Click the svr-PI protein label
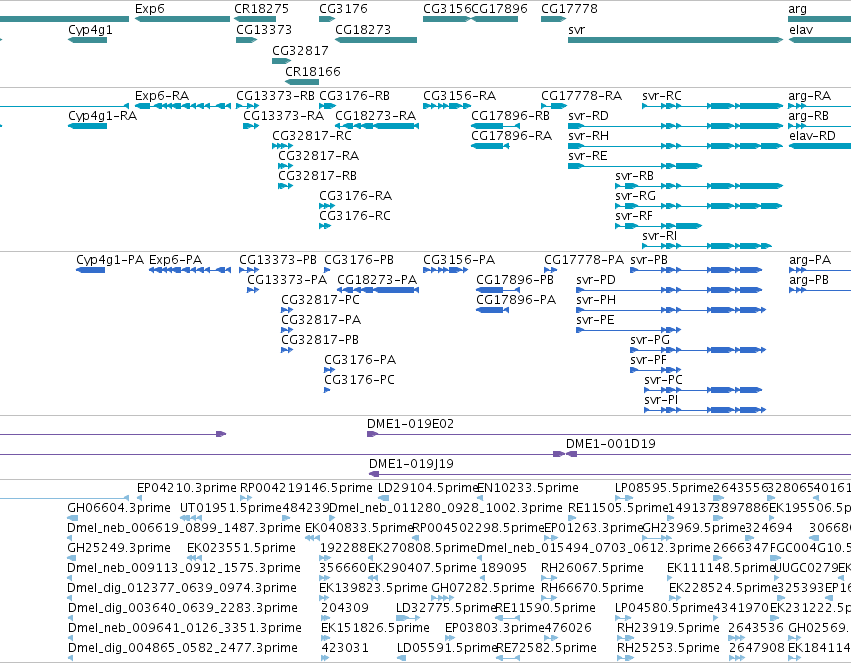 pos(661,399)
